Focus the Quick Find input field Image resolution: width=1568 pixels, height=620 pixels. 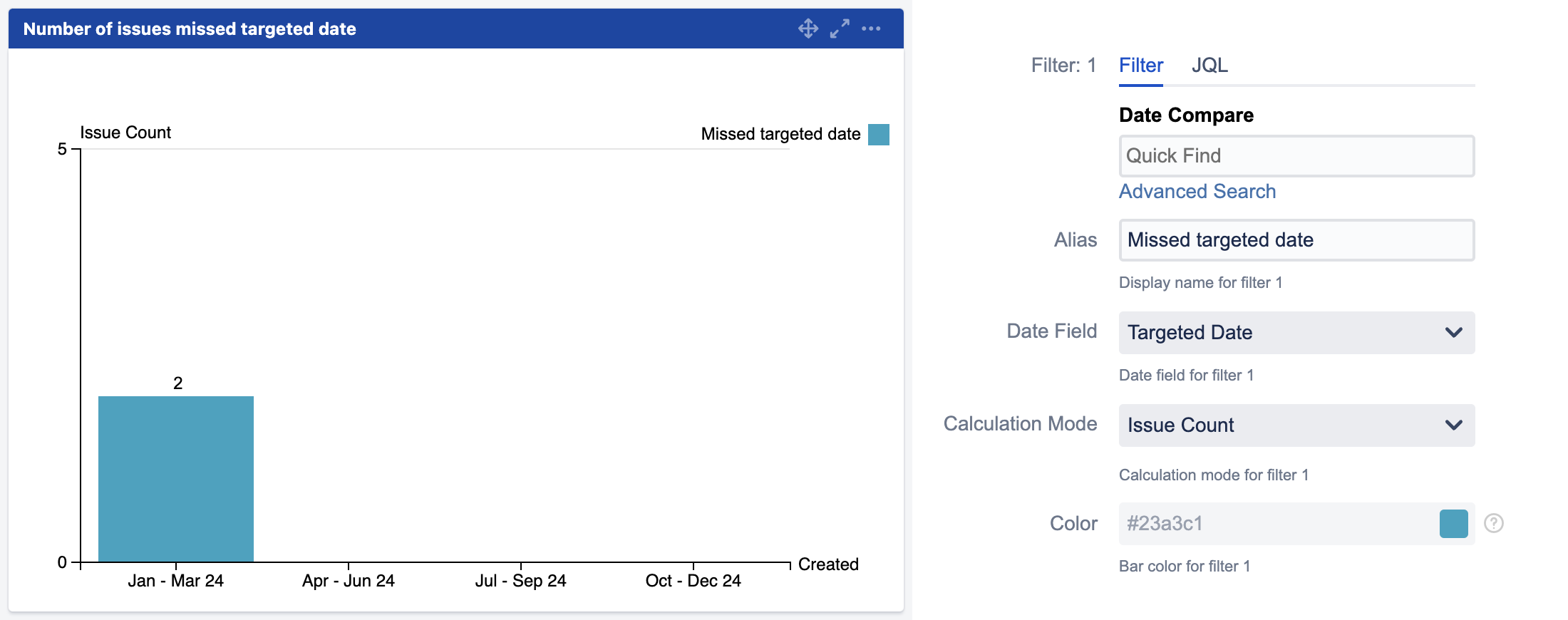(1296, 156)
